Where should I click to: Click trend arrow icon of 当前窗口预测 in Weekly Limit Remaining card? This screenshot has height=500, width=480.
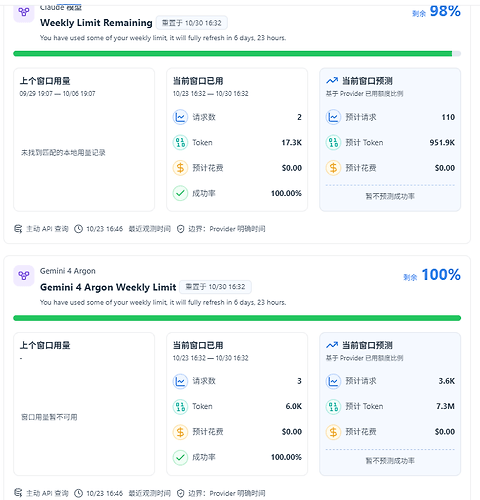(x=332, y=81)
